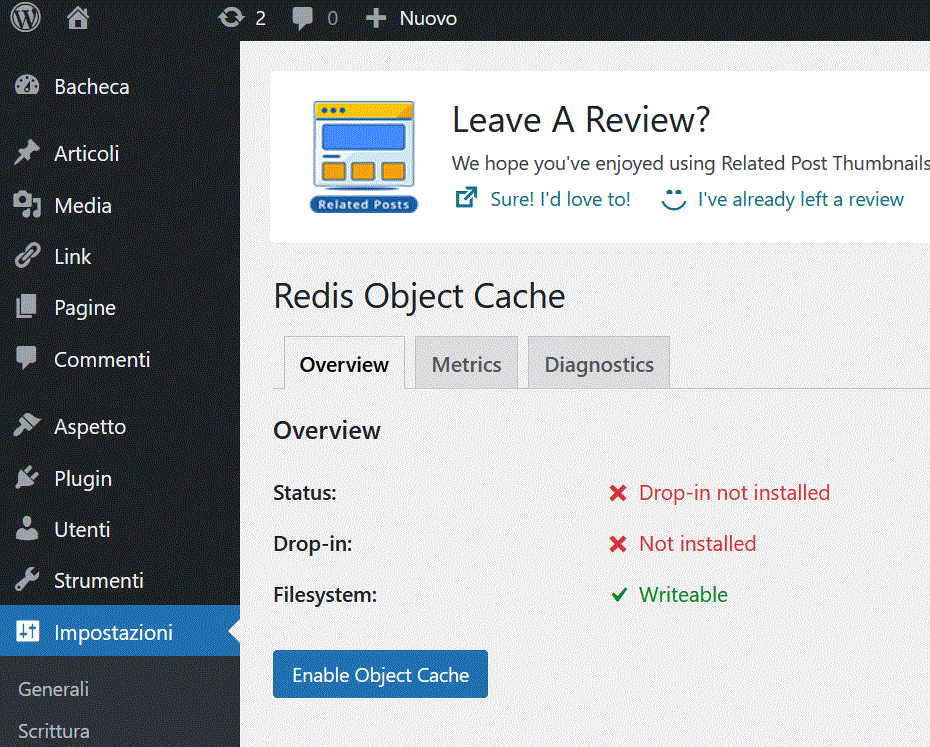Click the "Sure! I'd love to!" link
The width and height of the screenshot is (930, 747).
point(560,199)
